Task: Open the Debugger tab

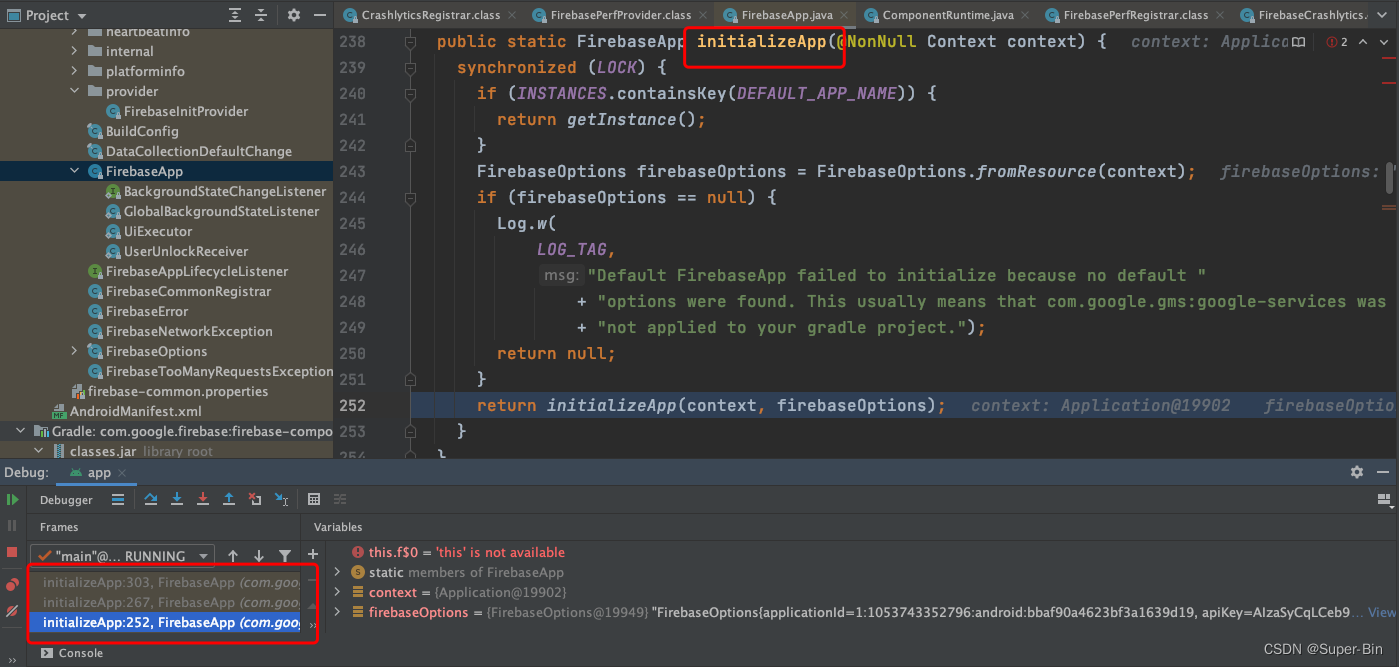Action: (66, 499)
